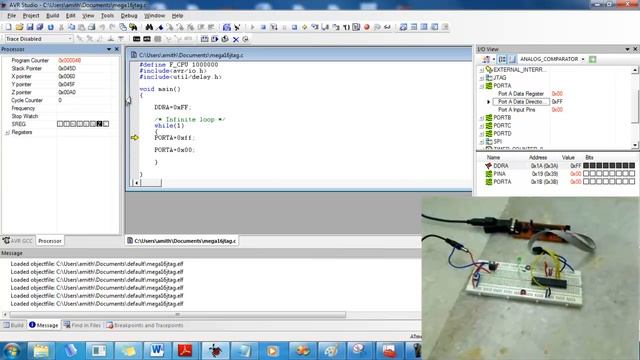Click the first black chip icon on second toolbar

tap(136, 39)
